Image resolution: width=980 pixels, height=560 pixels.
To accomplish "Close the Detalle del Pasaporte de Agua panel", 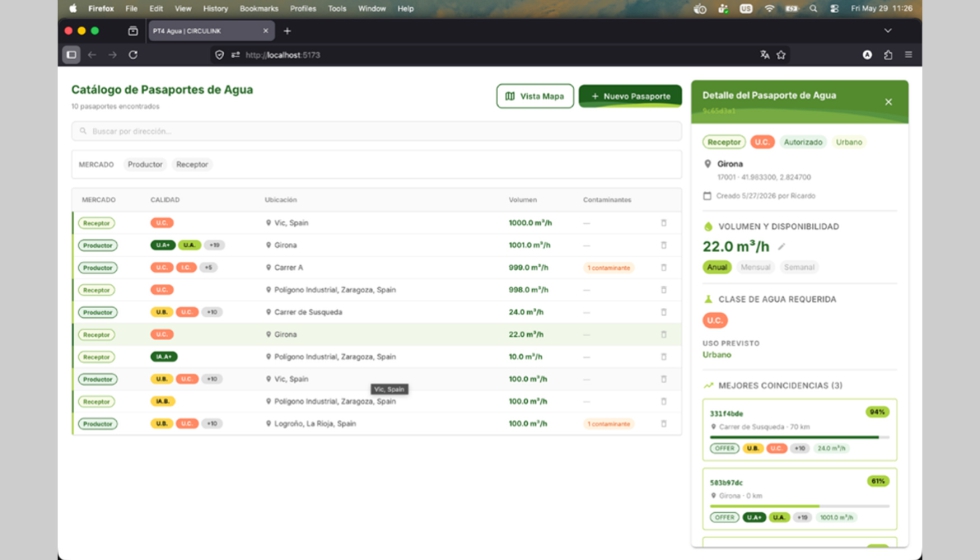I will pos(888,102).
